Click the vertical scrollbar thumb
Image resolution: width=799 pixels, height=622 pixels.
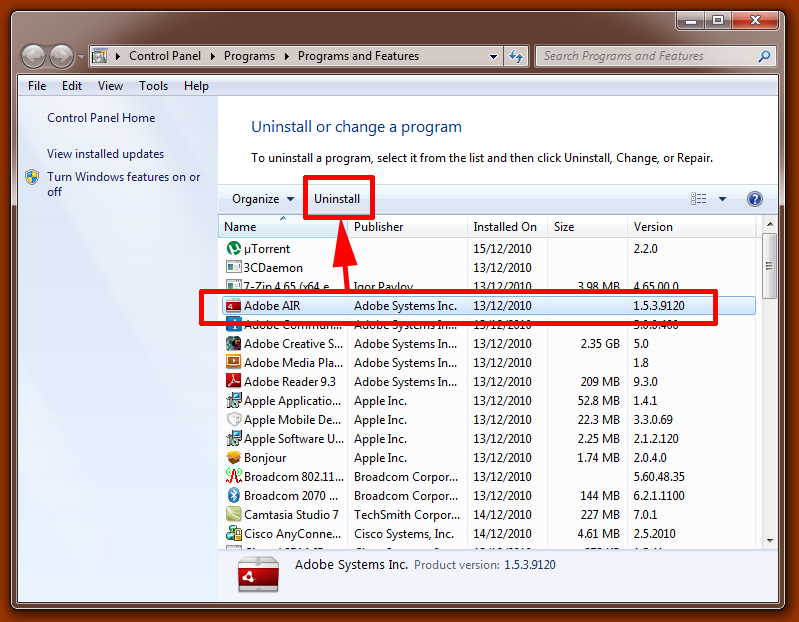pos(769,265)
